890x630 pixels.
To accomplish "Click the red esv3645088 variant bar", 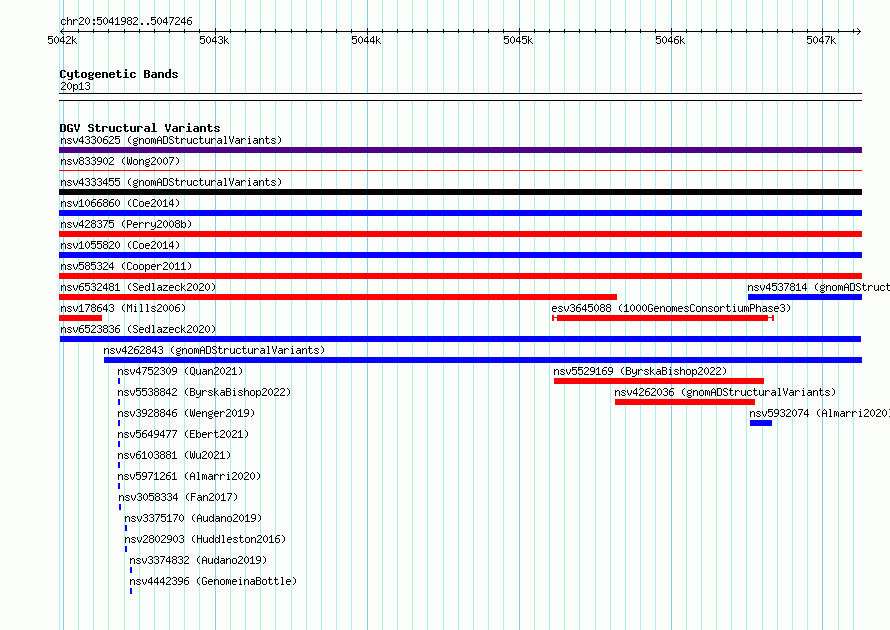I will (x=663, y=318).
